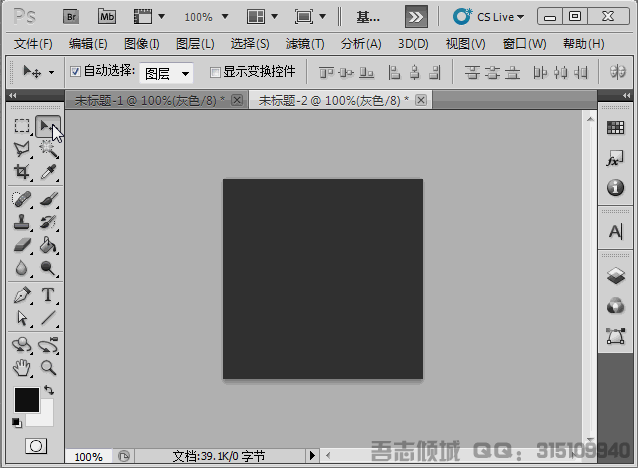This screenshot has width=638, height=468.
Task: Select the Crop tool
Action: 22,172
